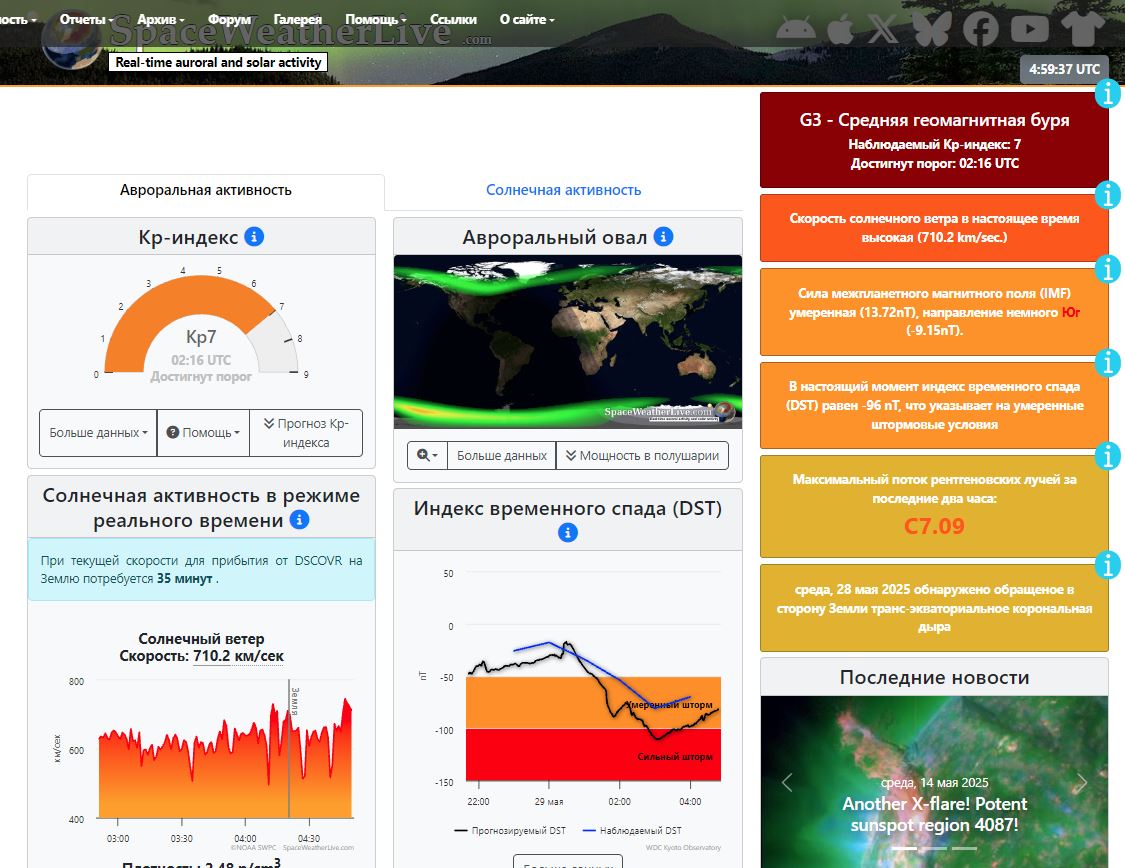Click info icon on X-ray flux alert
The height and width of the screenshot is (868, 1125).
(x=1108, y=456)
